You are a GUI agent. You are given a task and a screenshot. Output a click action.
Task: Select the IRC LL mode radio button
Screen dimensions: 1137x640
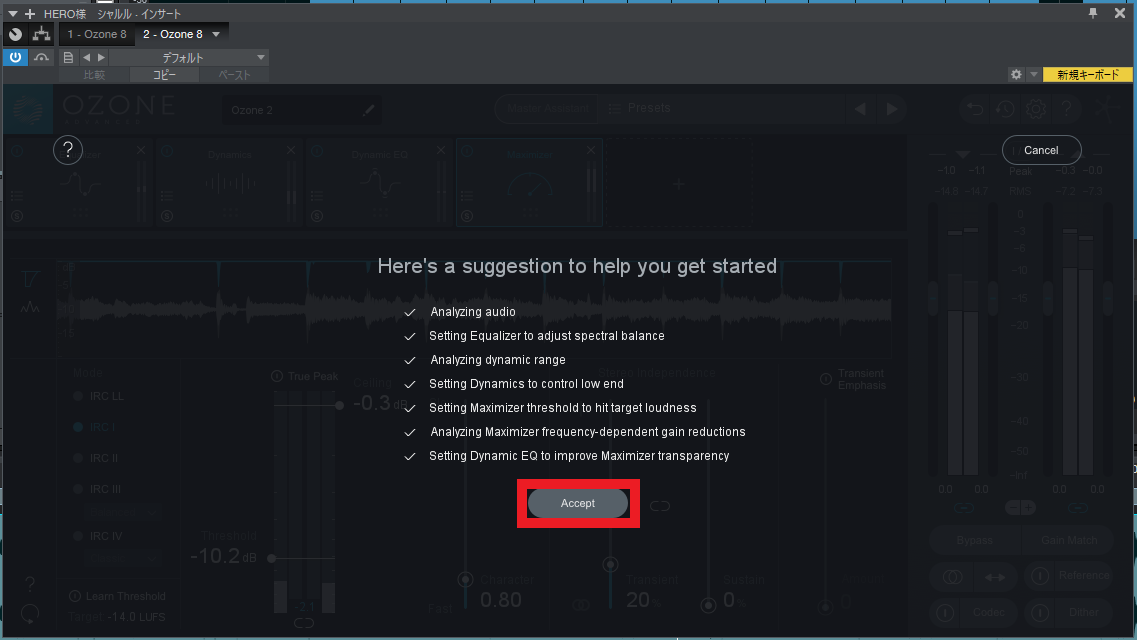coord(78,396)
